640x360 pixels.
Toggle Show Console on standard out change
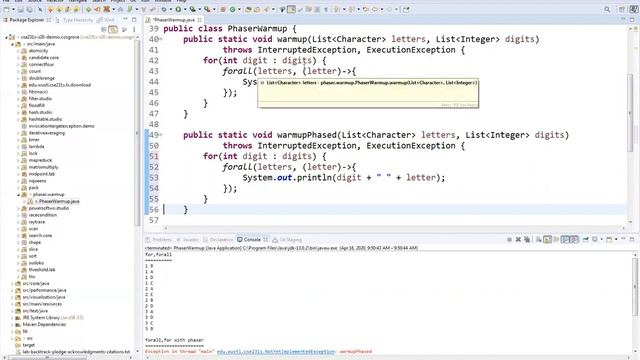tap(565, 239)
